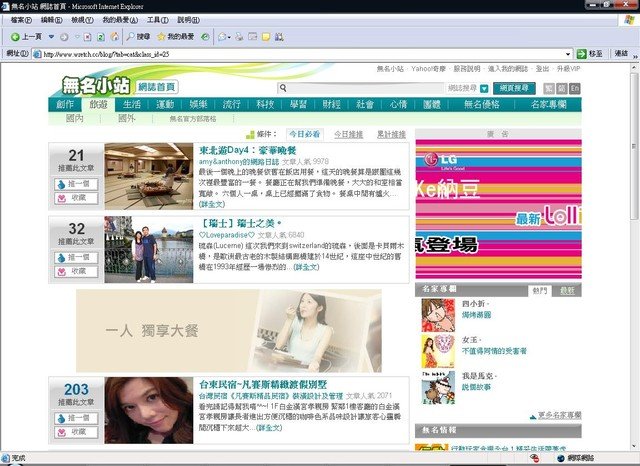Viewport: 640px width, 466px height.
Task: Open the 編輯(E) menu
Action: click(x=51, y=20)
